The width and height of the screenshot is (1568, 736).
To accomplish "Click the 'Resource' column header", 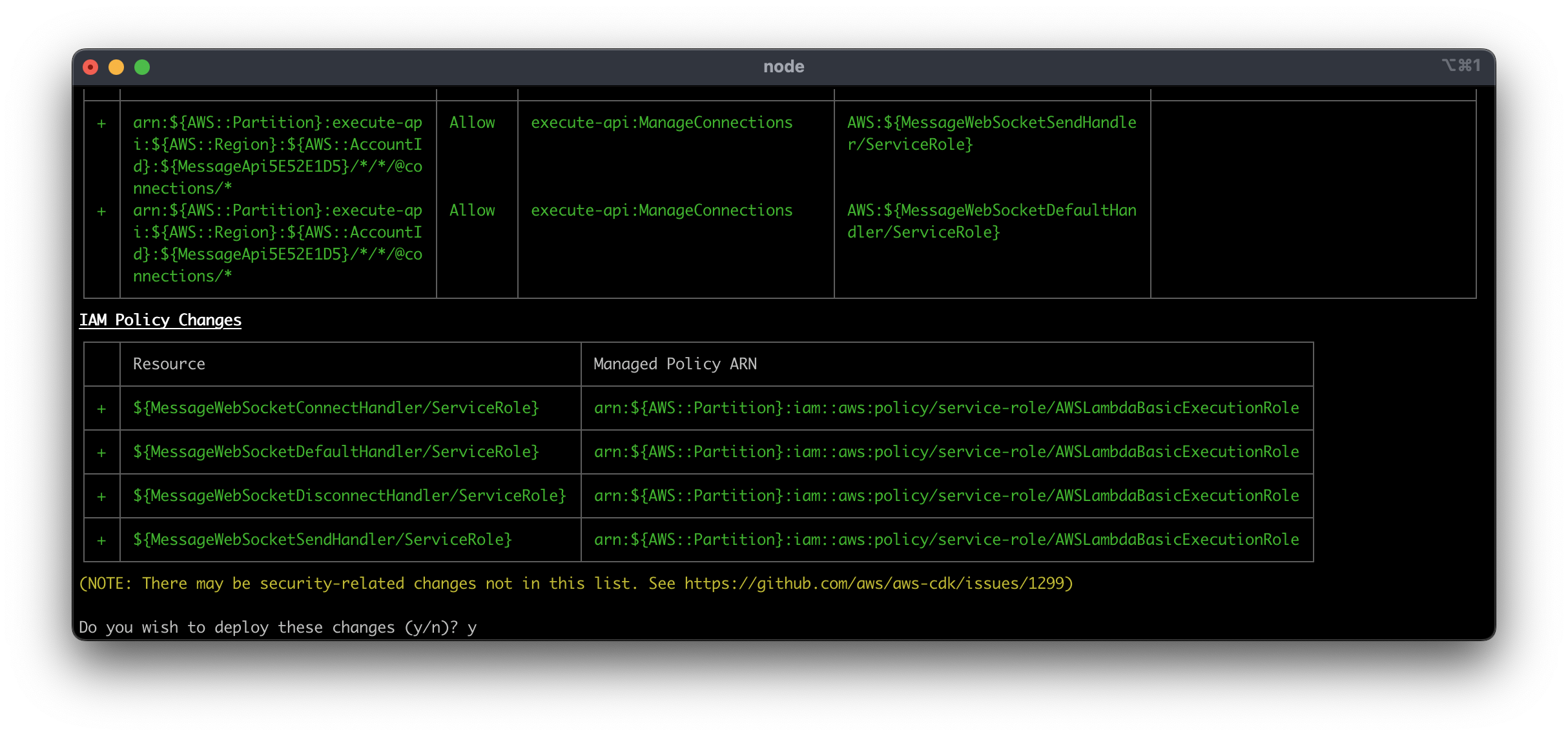I will tap(169, 364).
